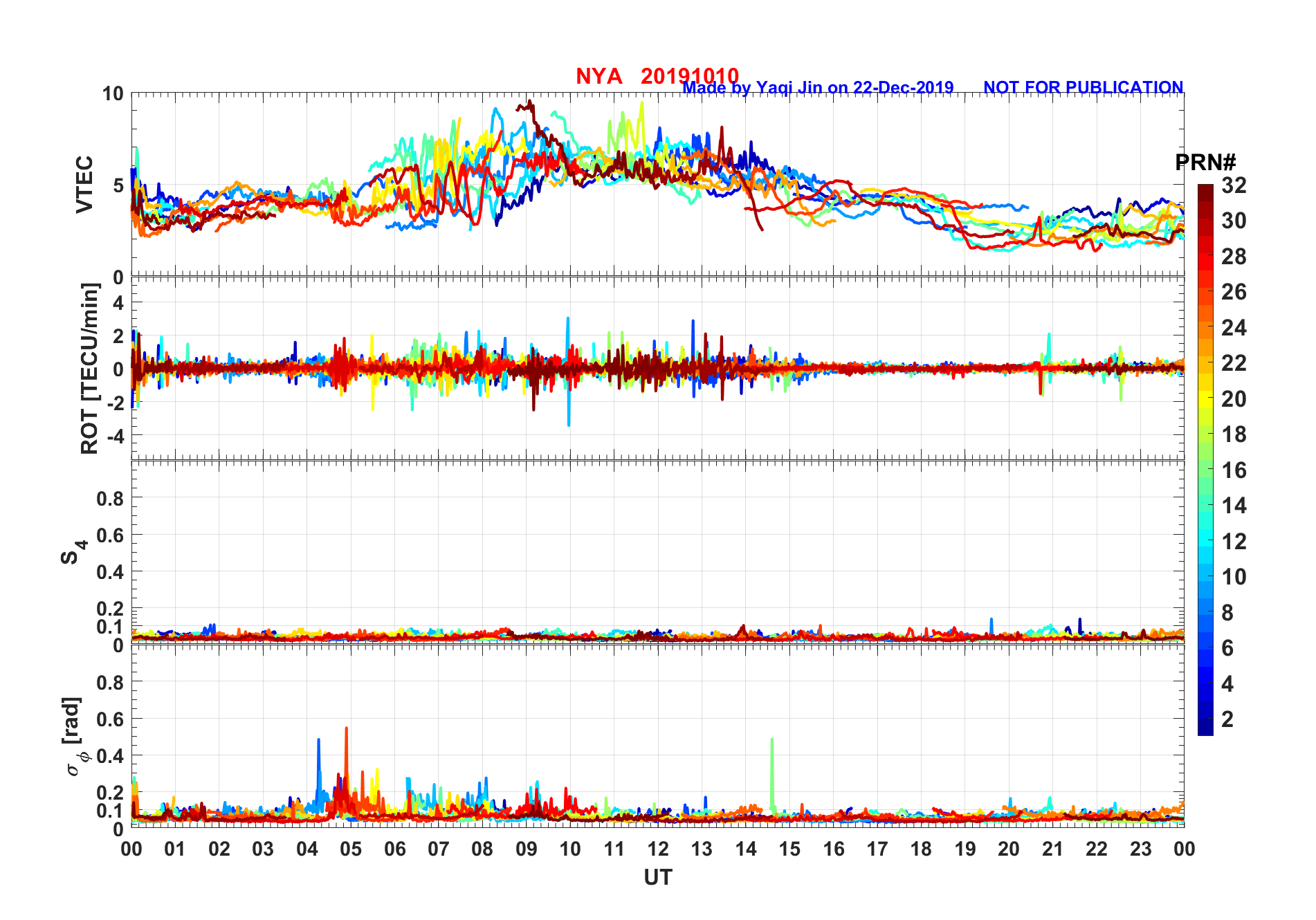Viewport: 1316px width, 920px height.
Task: Click the S4 axis tick label 0.6
Action: pos(111,535)
